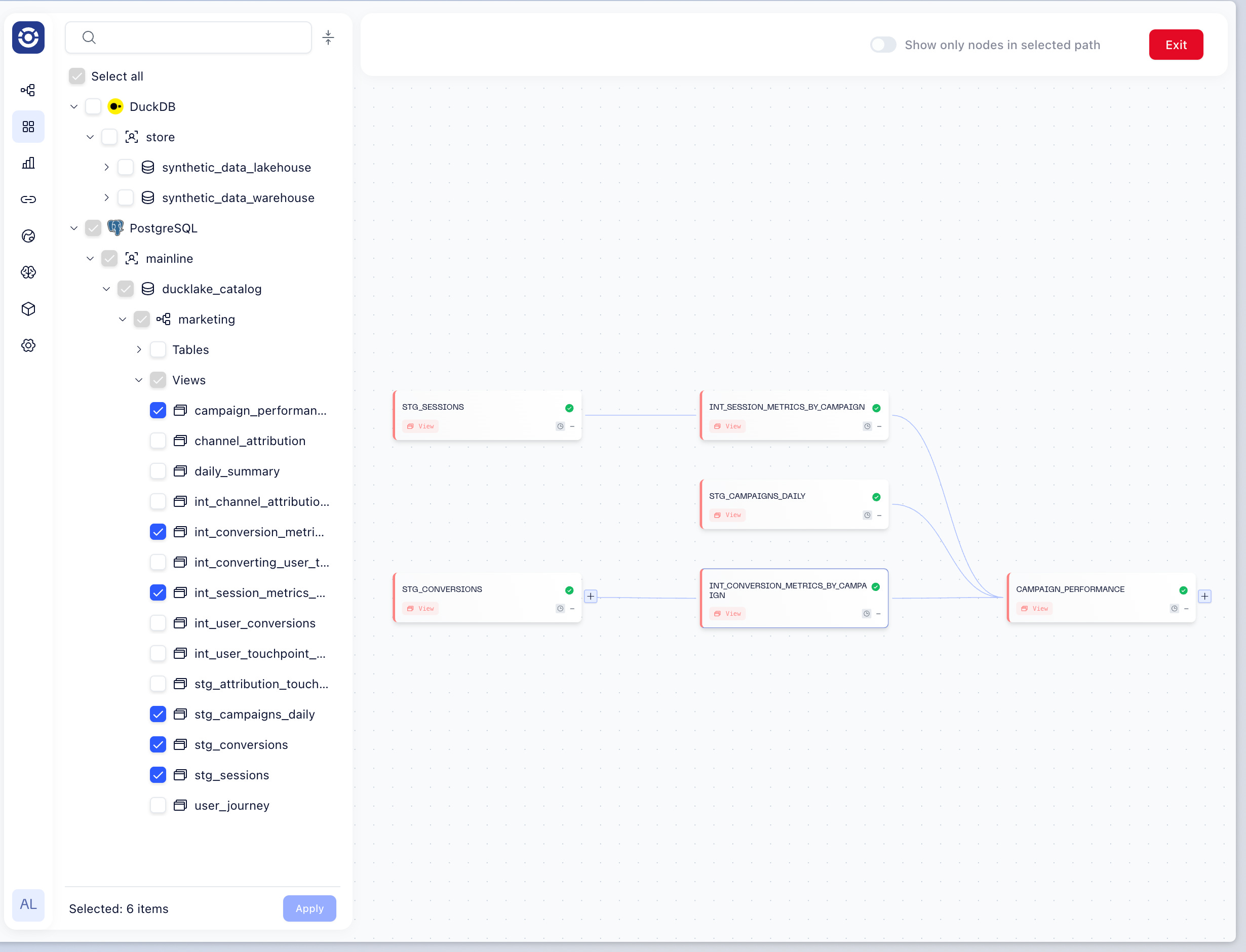Expand the Tables folder

(138, 349)
